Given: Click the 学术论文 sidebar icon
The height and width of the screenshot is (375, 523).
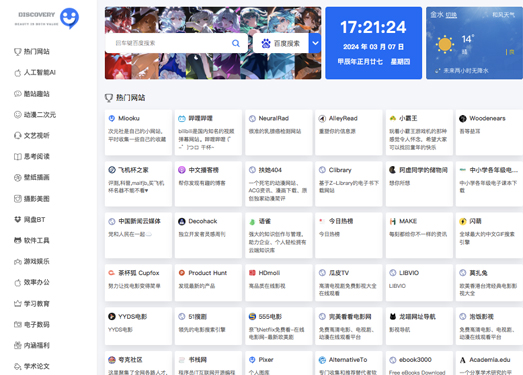Looking at the screenshot, I should click(x=18, y=366).
